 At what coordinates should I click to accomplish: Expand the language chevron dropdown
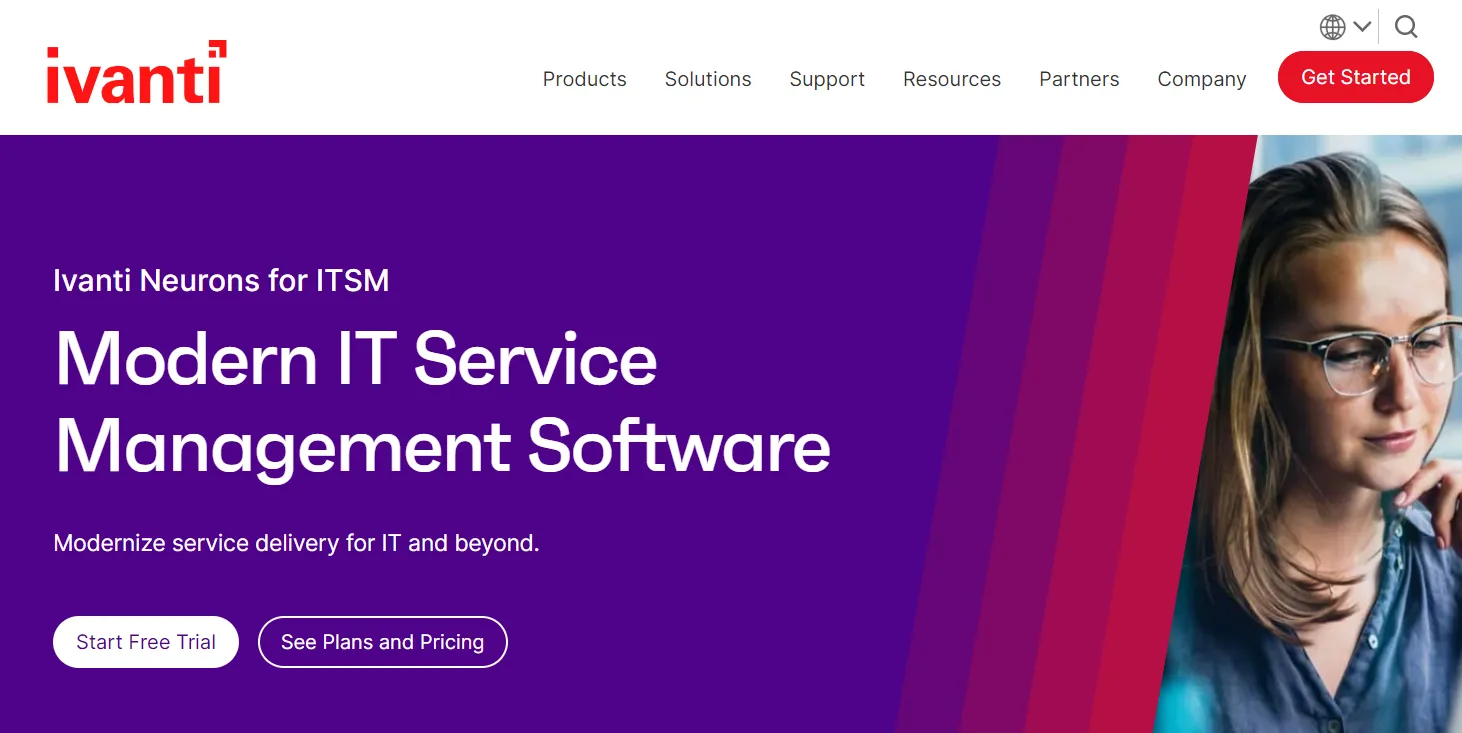click(x=1362, y=27)
